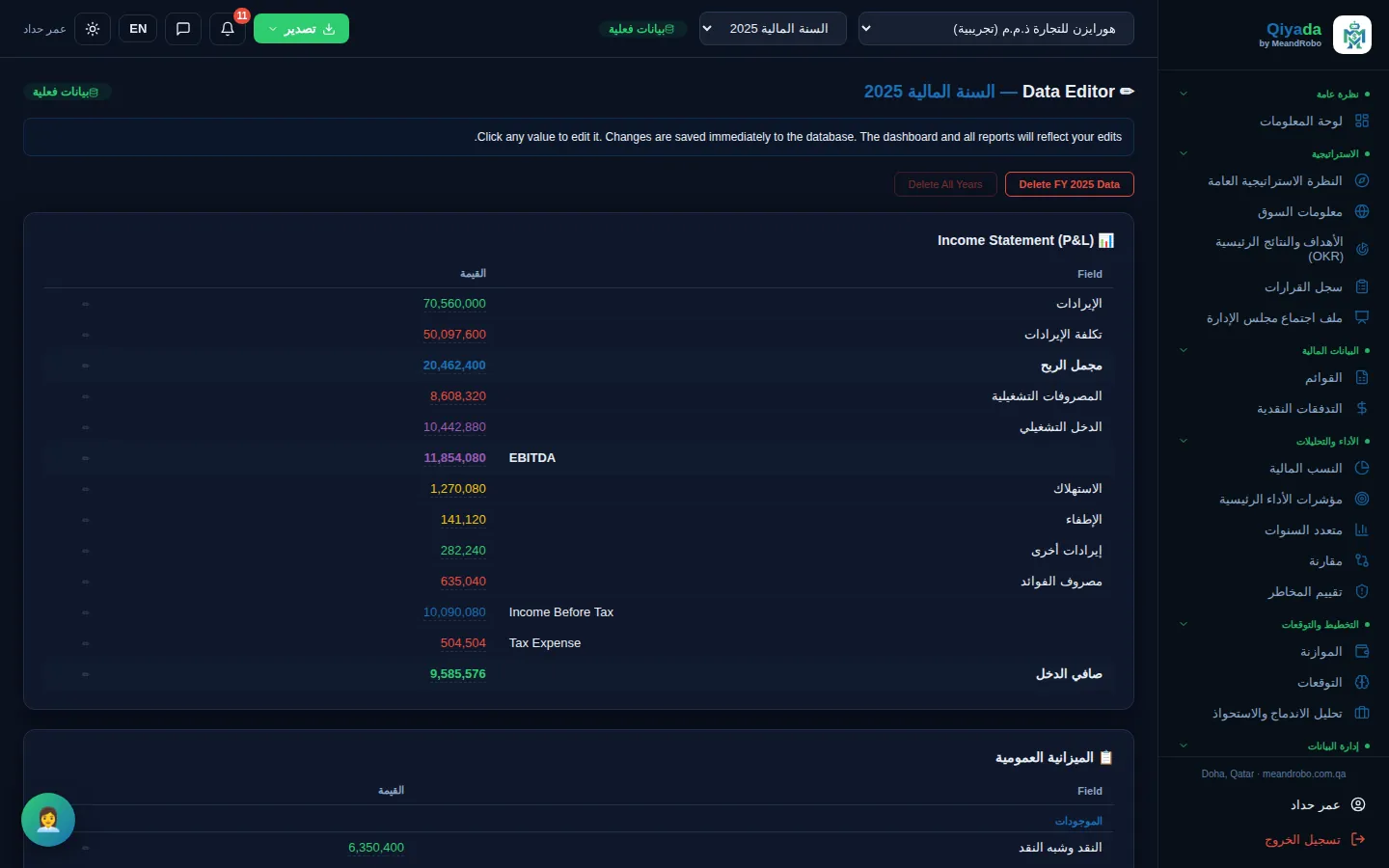The image size is (1389, 868).
Task: Click the Delete All Years button
Action: [x=945, y=184]
